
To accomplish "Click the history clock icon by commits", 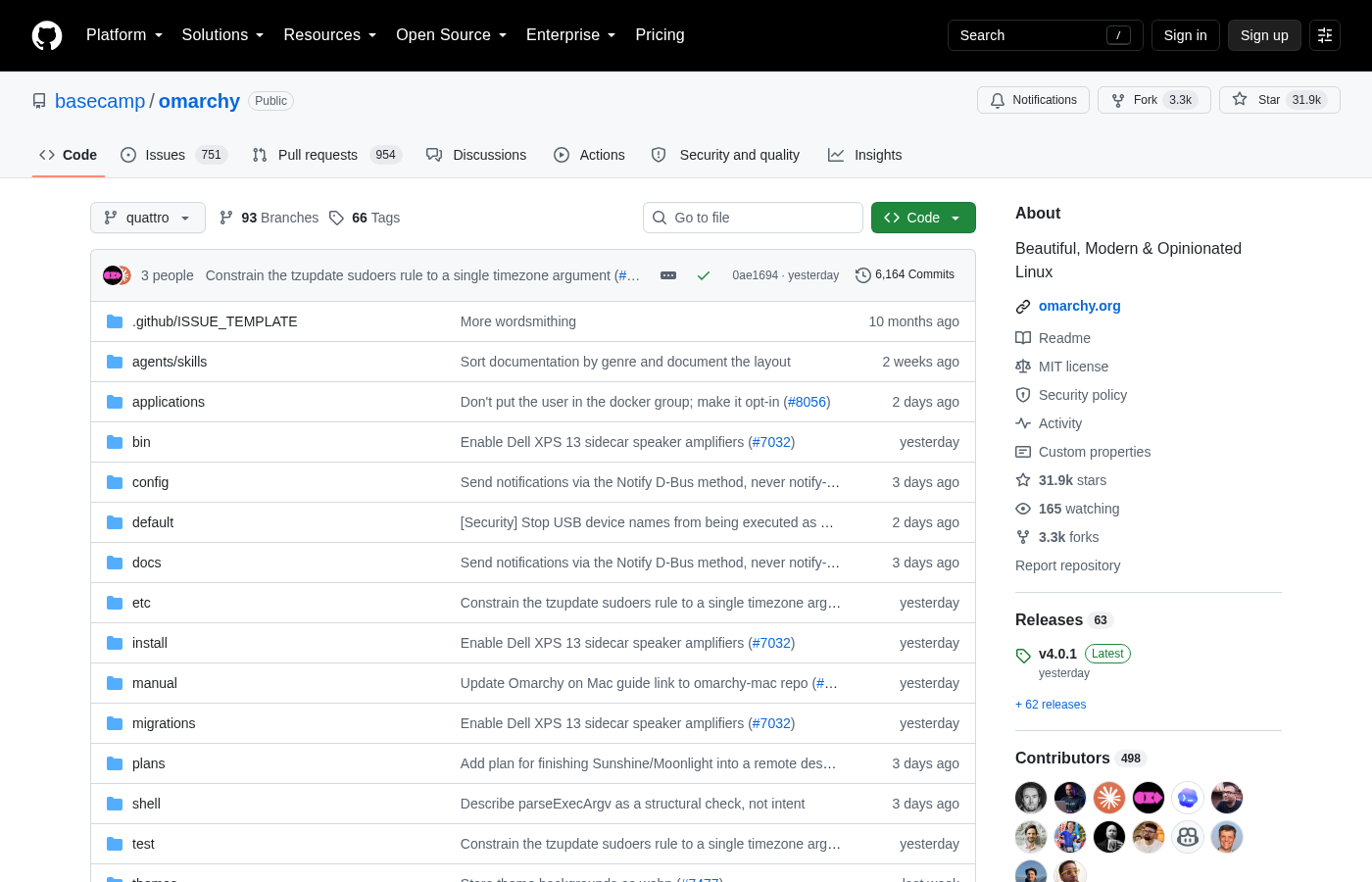I will (x=863, y=275).
